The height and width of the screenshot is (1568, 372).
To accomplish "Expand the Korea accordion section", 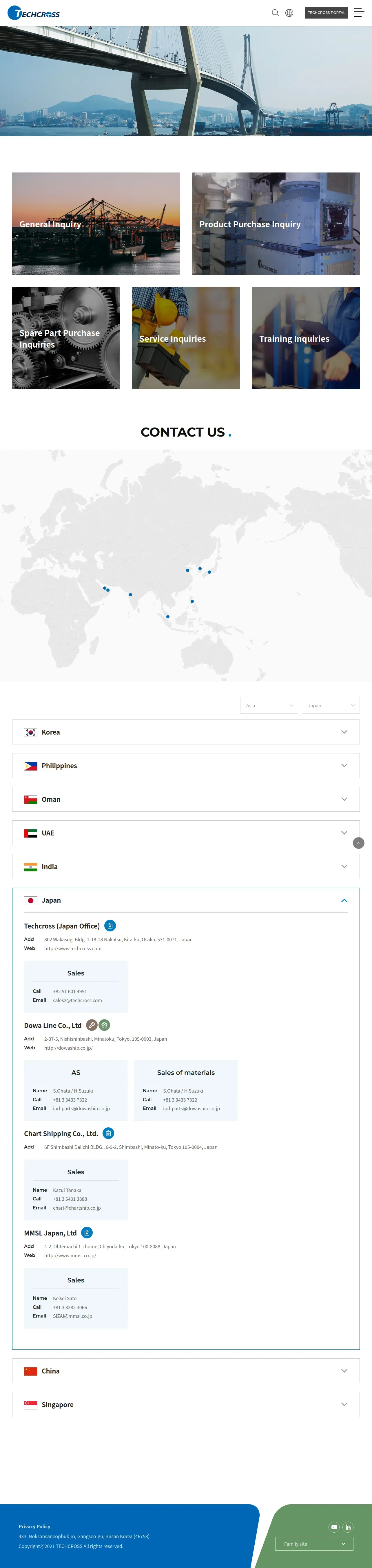I will point(186,732).
